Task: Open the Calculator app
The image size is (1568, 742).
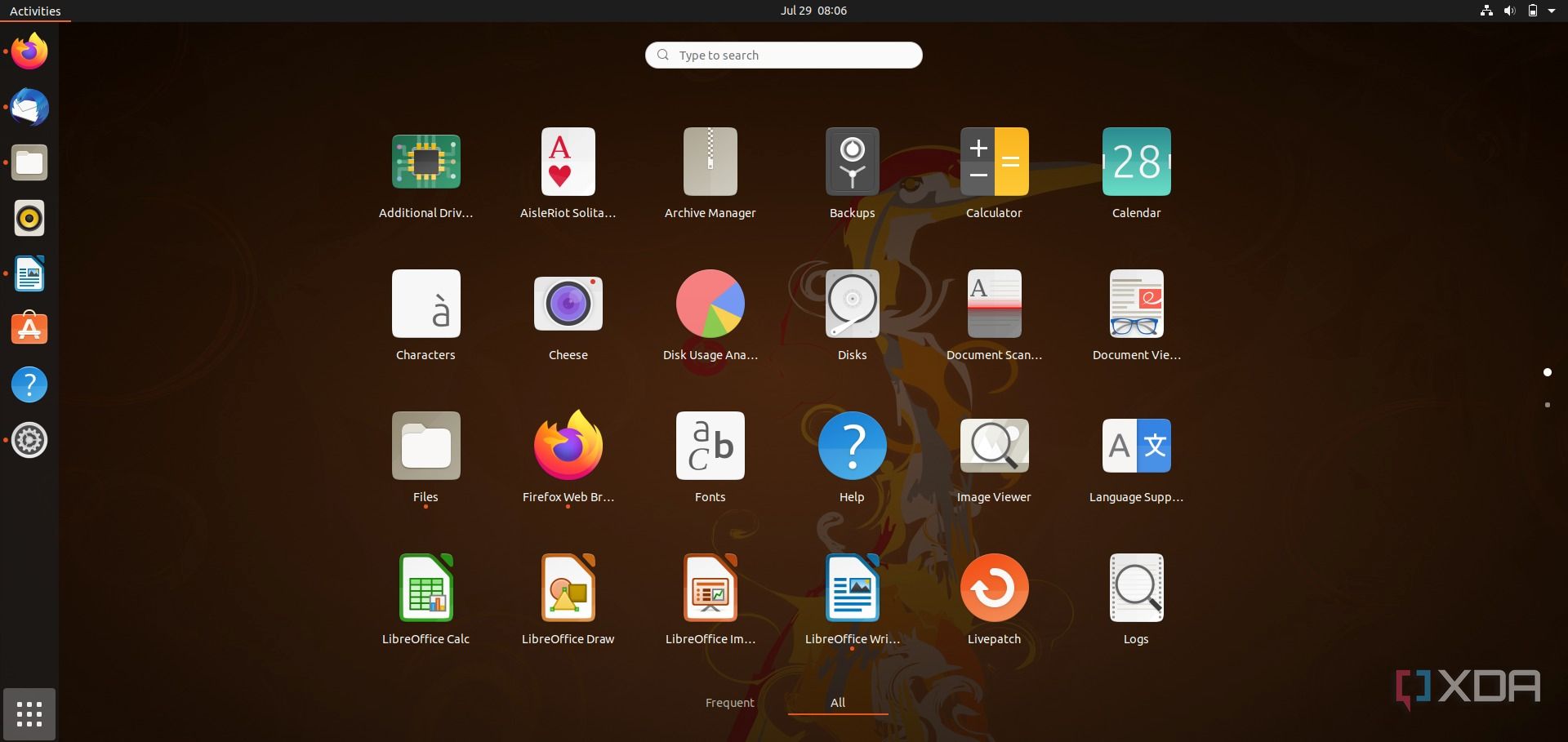Action: (x=994, y=162)
